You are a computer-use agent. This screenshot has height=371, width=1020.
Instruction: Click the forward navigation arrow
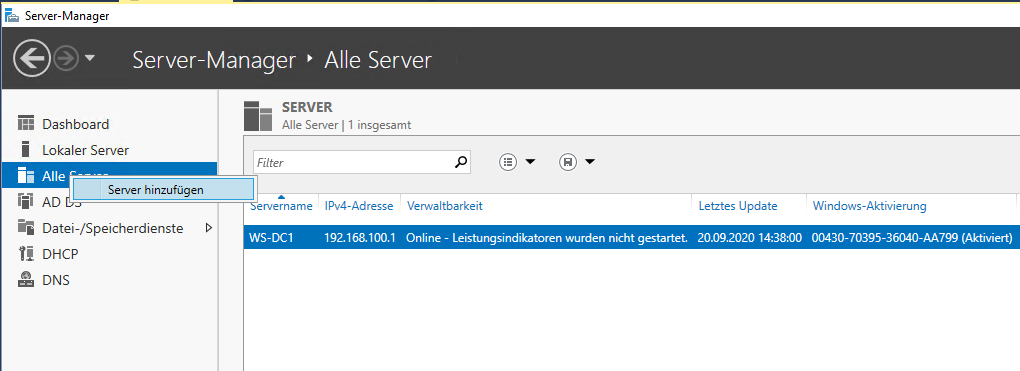coord(66,59)
